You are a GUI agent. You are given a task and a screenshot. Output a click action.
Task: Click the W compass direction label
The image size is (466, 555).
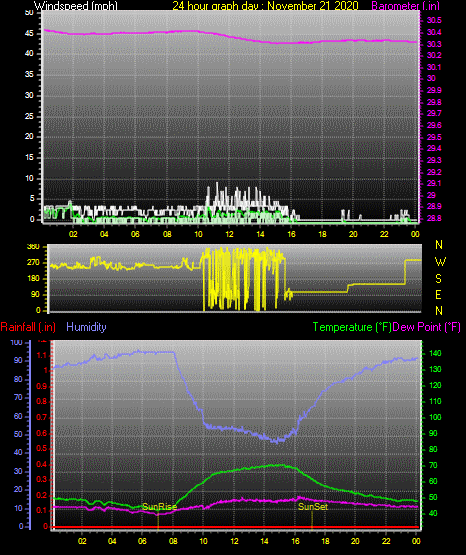pyautogui.click(x=440, y=262)
